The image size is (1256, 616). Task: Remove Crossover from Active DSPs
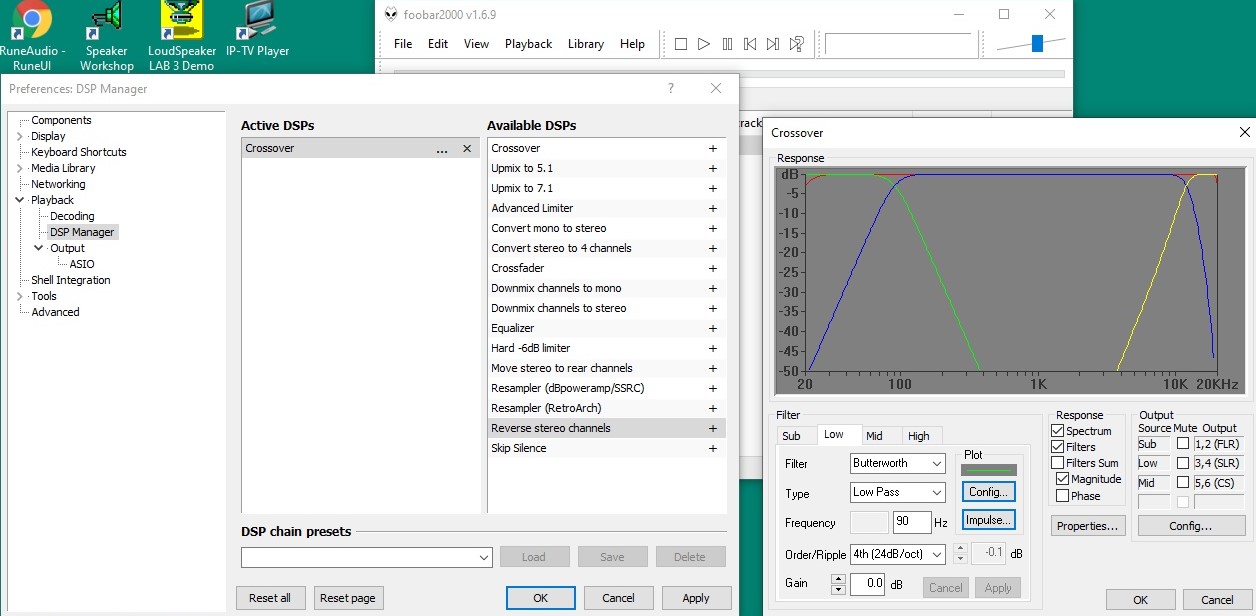(467, 149)
